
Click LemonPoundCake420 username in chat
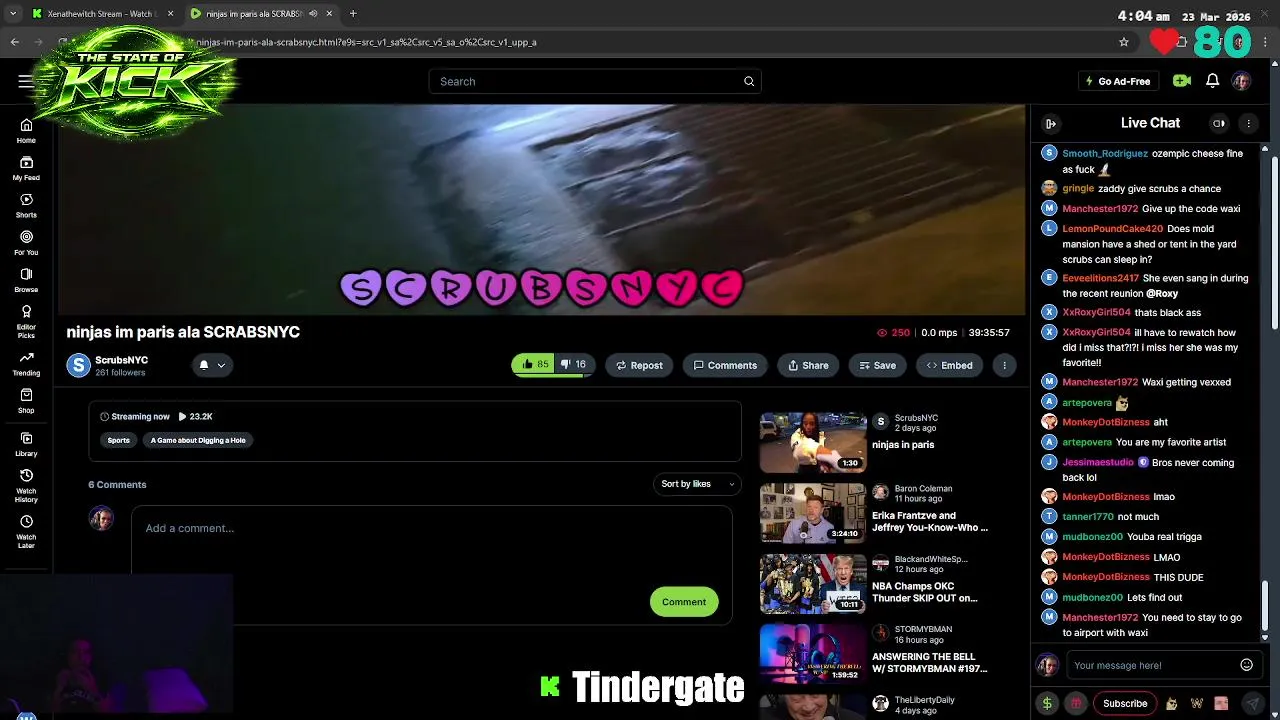[x=1112, y=229]
